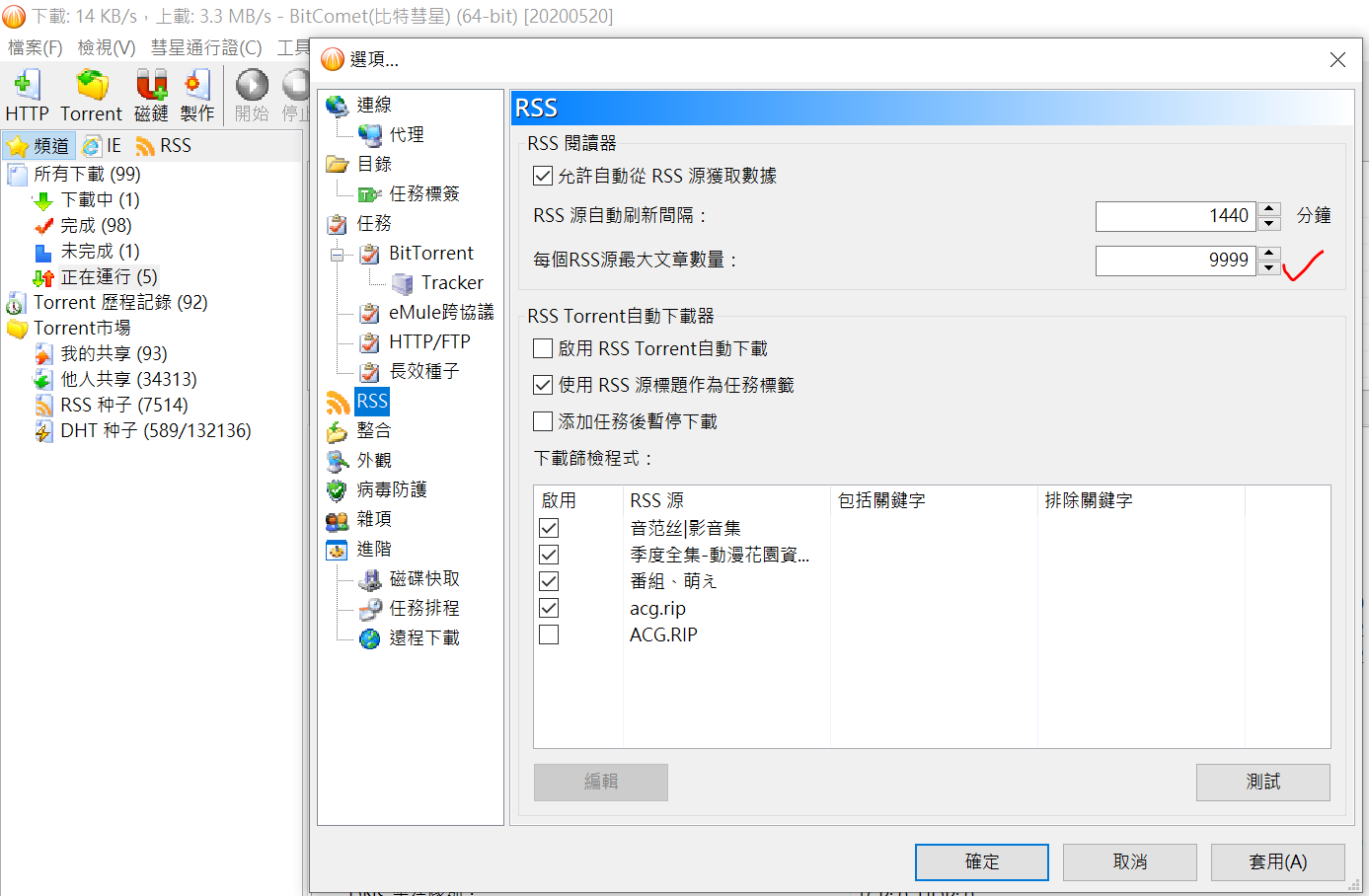Select the 任務 clipboard icon

338,224
